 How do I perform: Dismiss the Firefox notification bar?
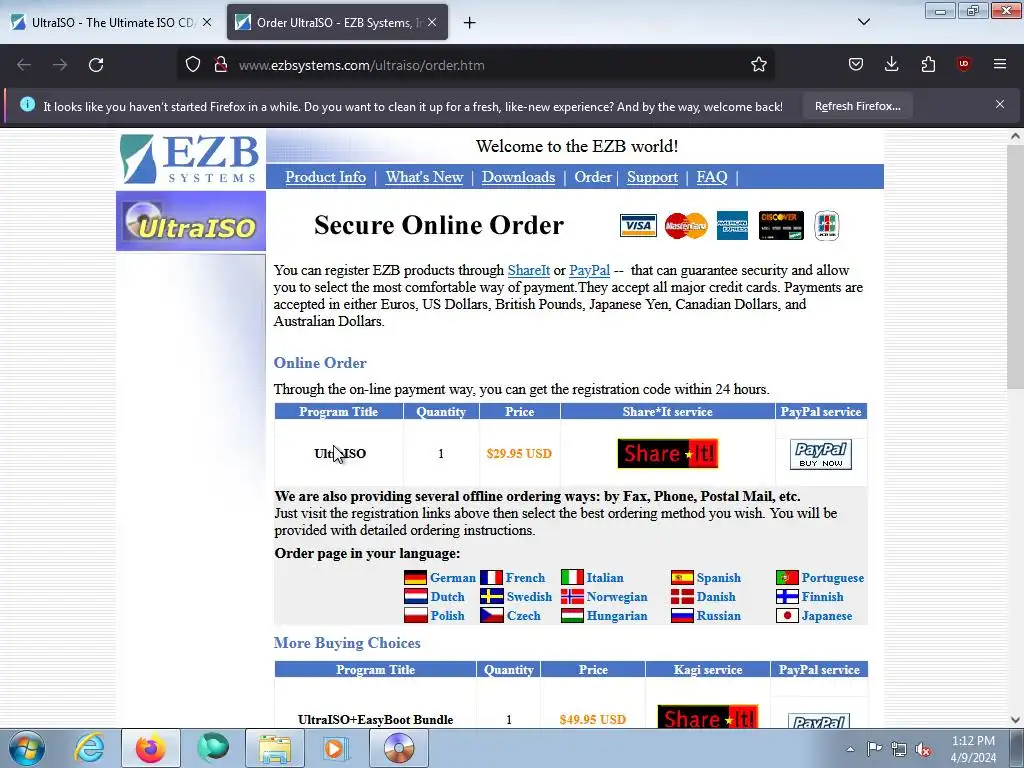pyautogui.click(x=999, y=104)
